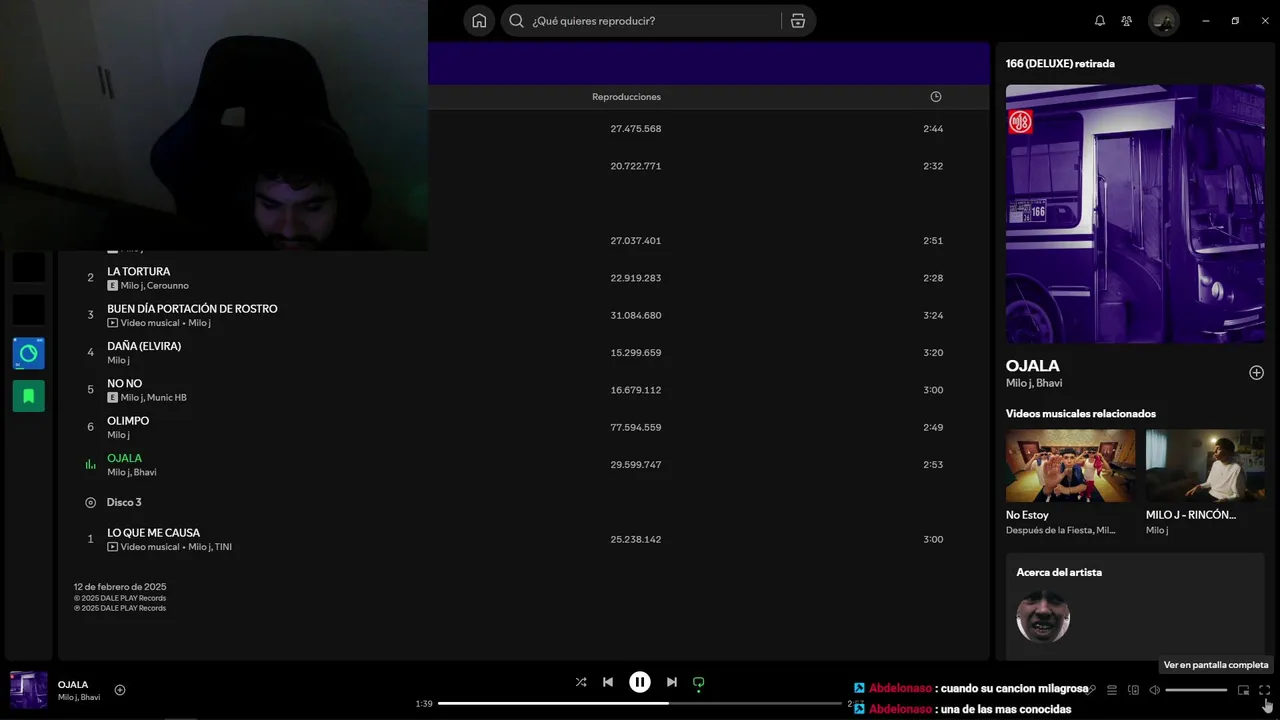Click play count 77.594.559
Screen dimensions: 1280x720
point(635,427)
